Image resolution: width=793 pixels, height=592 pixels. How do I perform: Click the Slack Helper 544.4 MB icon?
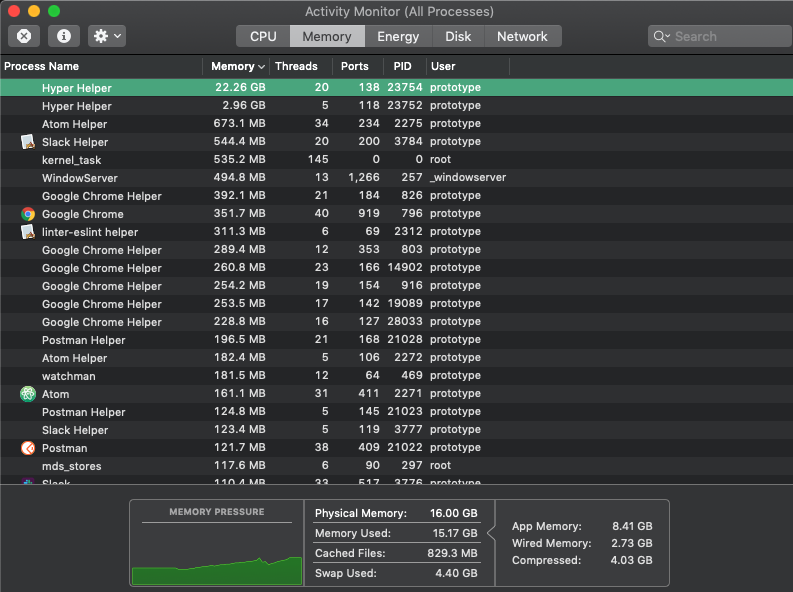tap(28, 142)
